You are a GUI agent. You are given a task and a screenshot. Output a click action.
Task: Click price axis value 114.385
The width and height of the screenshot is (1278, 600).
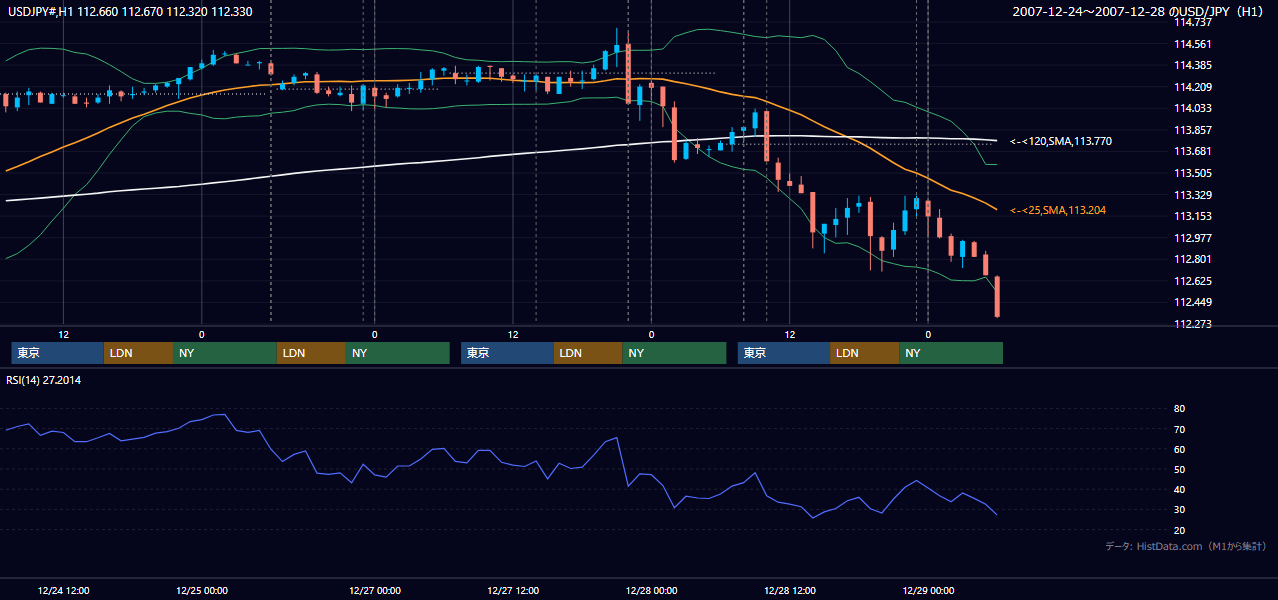1193,65
